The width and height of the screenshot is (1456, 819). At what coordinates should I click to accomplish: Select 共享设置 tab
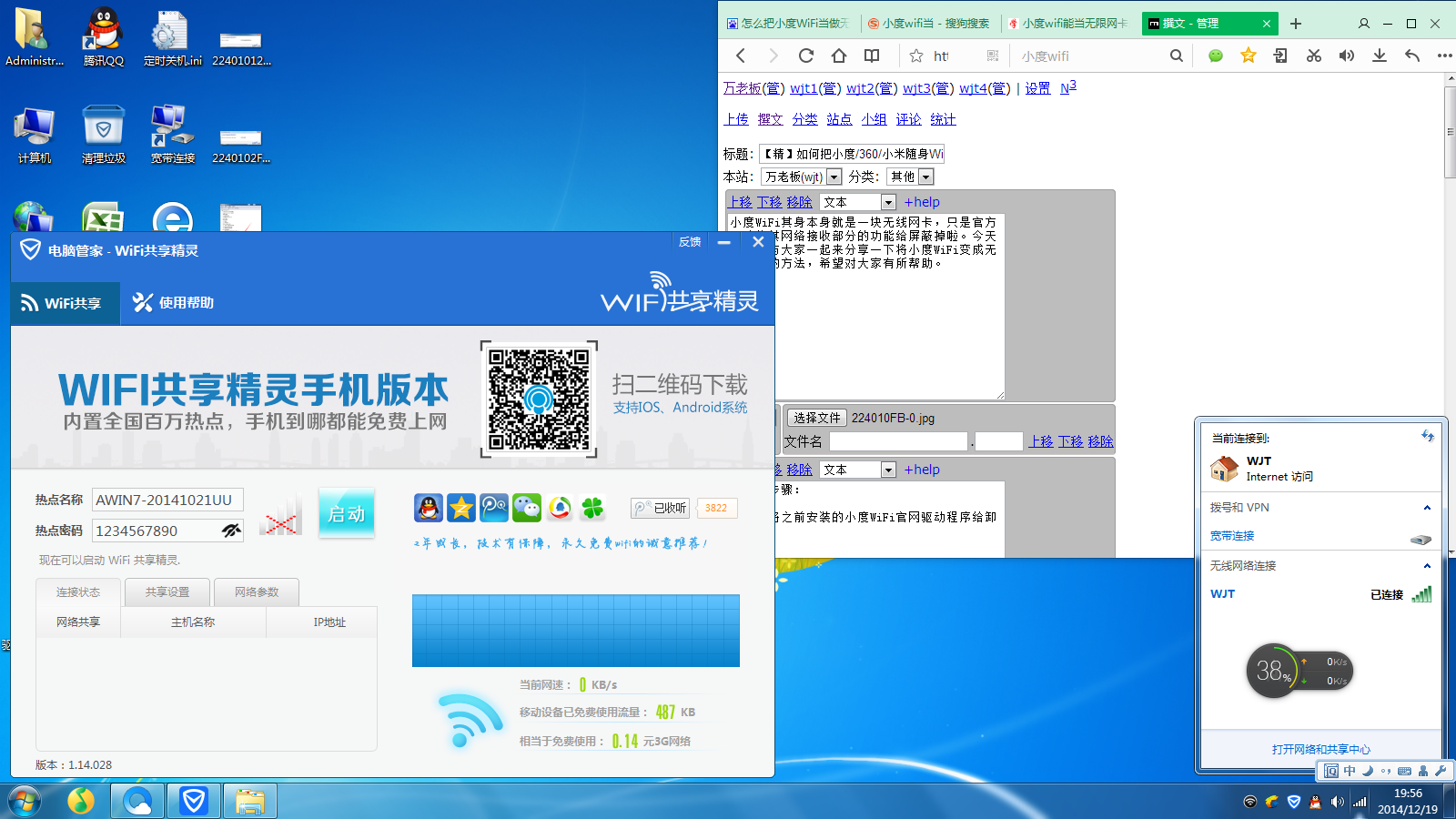[167, 592]
